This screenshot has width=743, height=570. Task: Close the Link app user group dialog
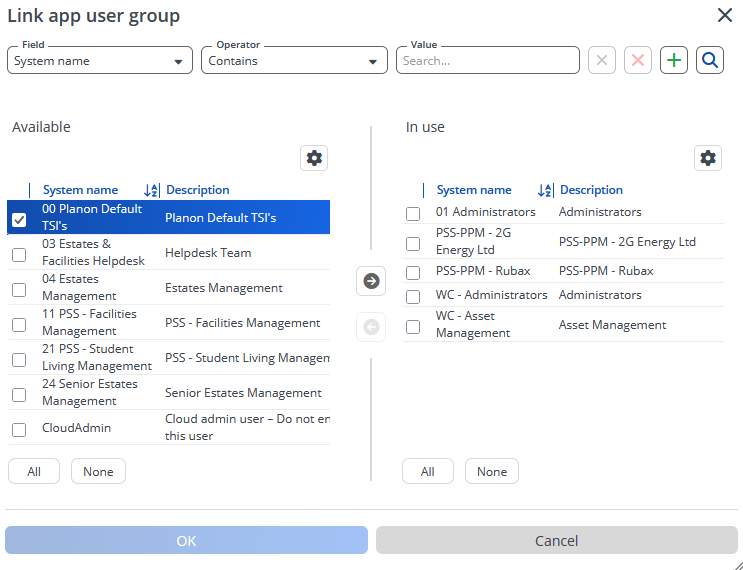click(725, 15)
